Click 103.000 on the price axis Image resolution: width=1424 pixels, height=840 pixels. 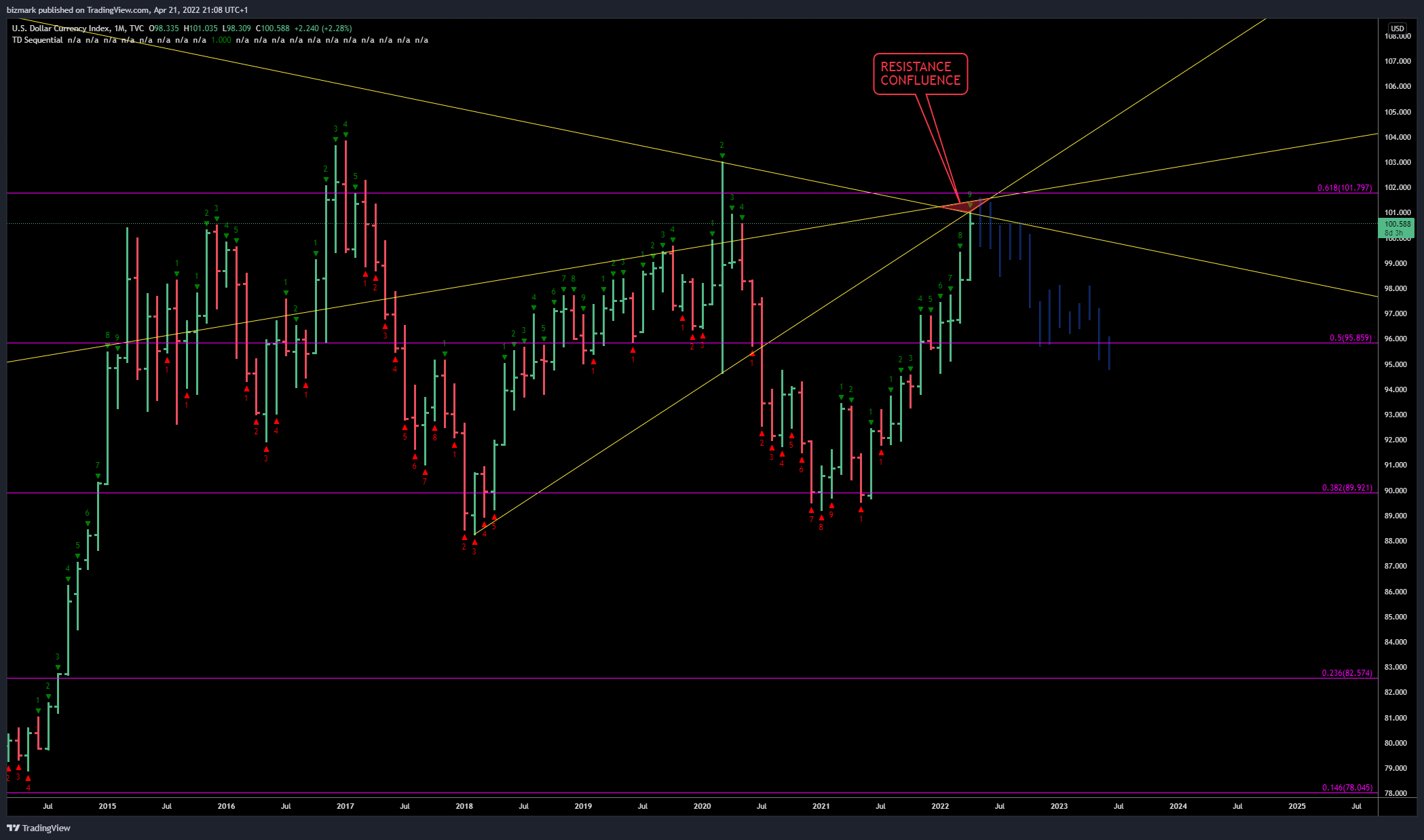point(1398,162)
